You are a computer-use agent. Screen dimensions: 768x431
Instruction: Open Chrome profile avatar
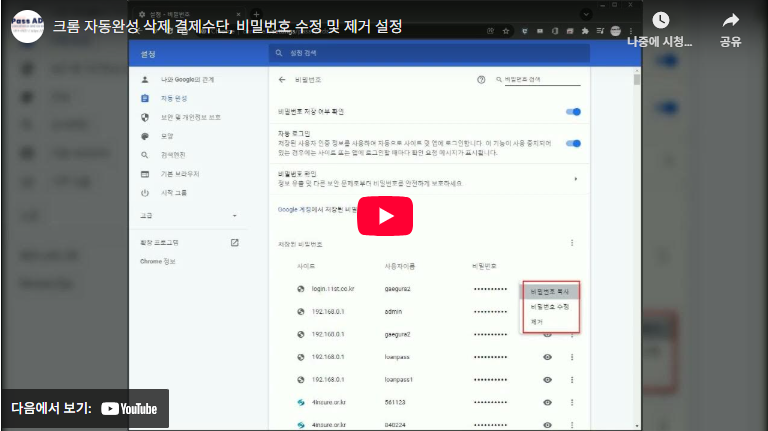(616, 31)
